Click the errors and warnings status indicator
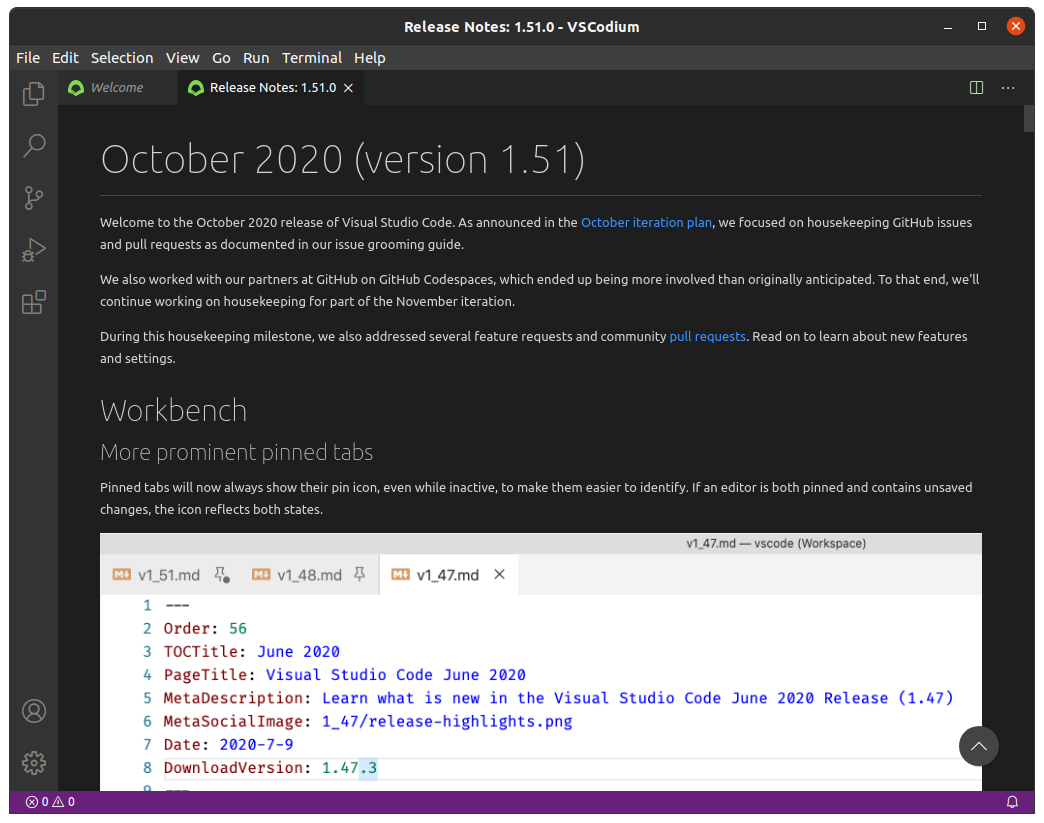This screenshot has height=823, width=1044. coord(50,802)
